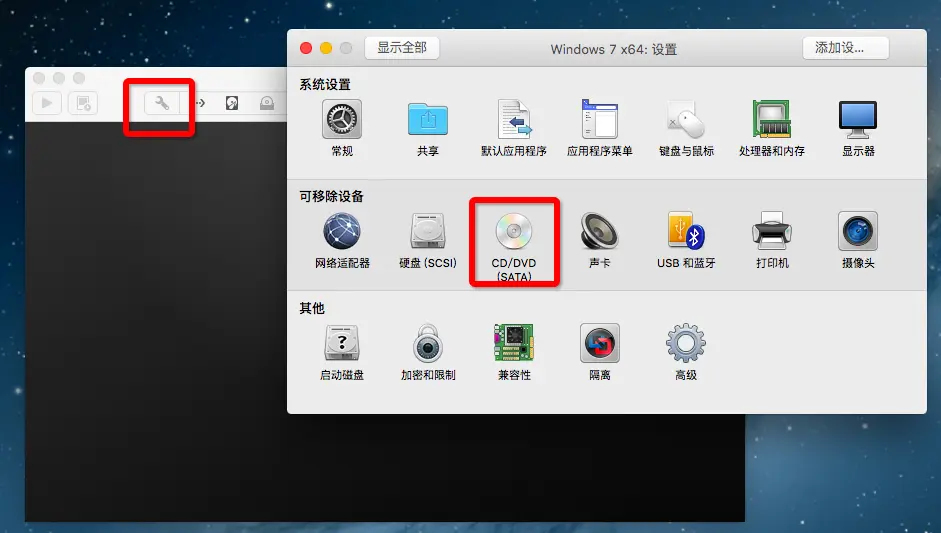
Task: Minimize the settings window with yellow button
Action: (x=326, y=48)
